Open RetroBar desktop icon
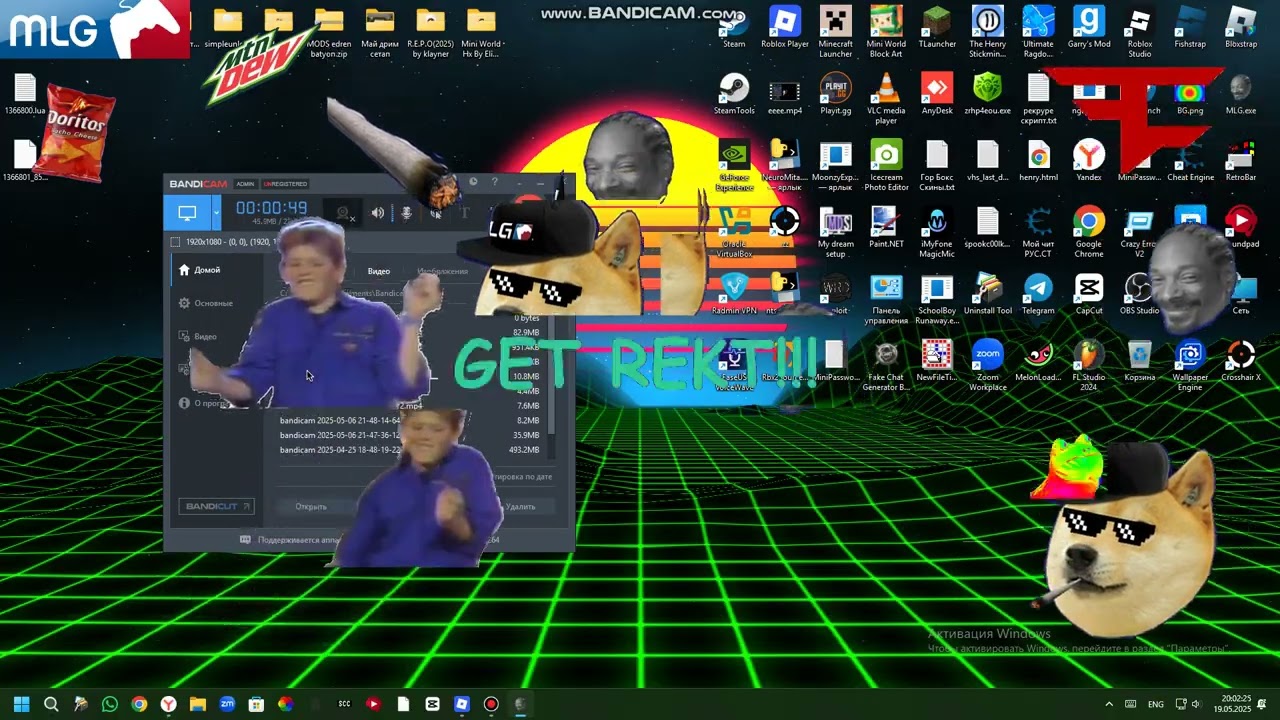The image size is (1280, 720). click(x=1241, y=162)
